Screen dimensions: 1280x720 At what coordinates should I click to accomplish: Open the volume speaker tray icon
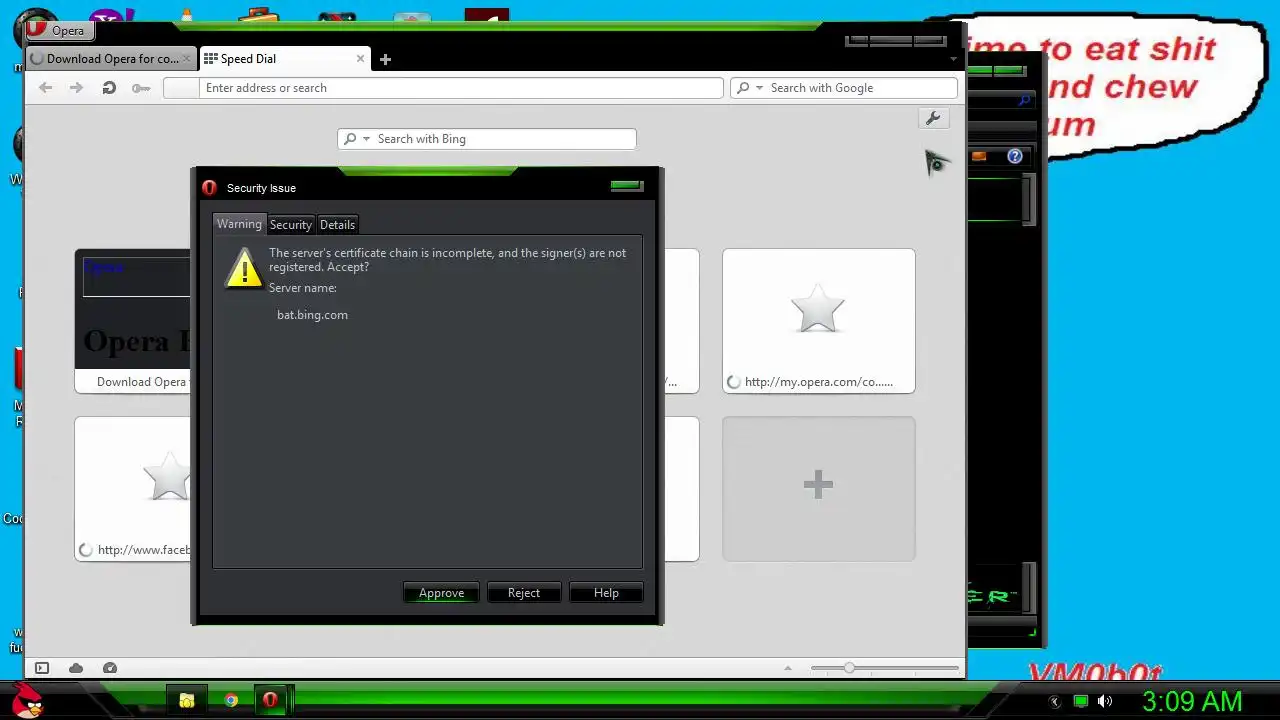[x=1105, y=701]
